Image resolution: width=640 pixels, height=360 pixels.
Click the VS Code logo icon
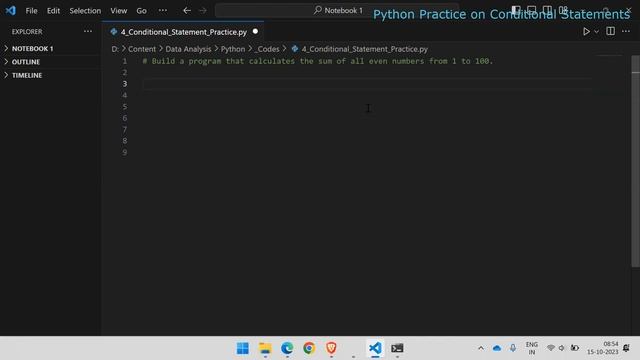pyautogui.click(x=11, y=10)
